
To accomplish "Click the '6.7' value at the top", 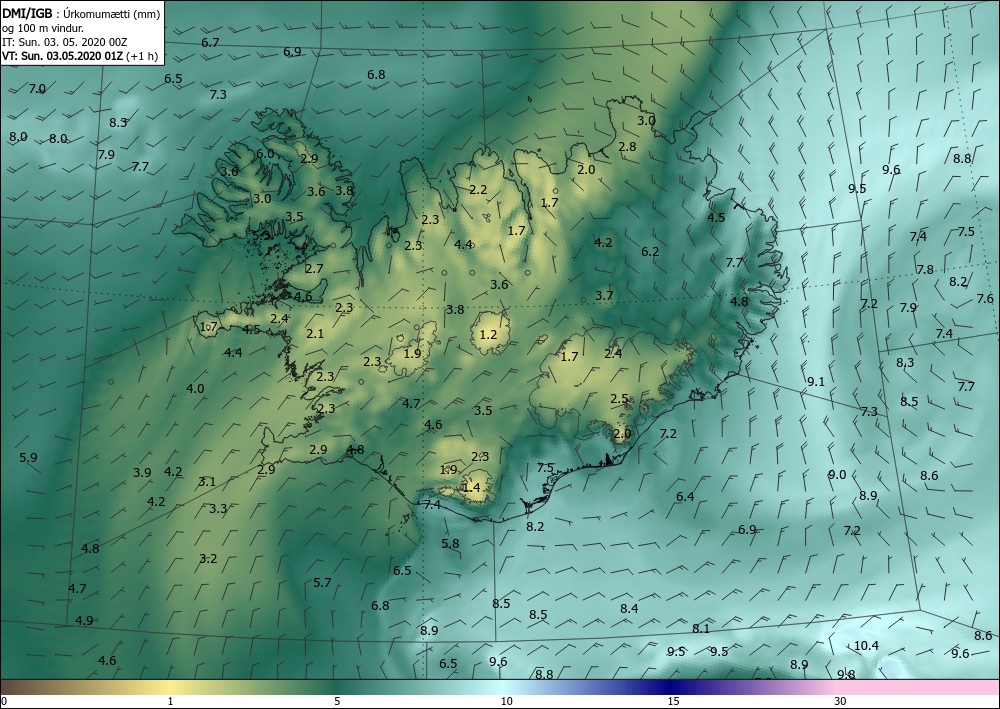I will [x=210, y=43].
